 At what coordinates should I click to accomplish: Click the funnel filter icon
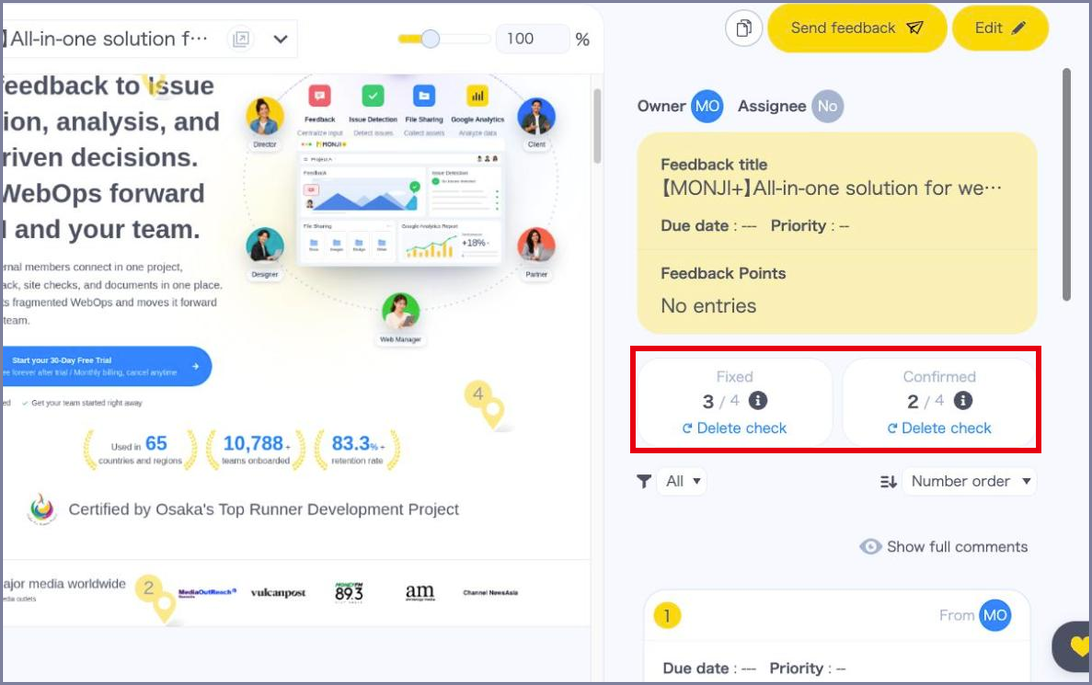[x=644, y=481]
